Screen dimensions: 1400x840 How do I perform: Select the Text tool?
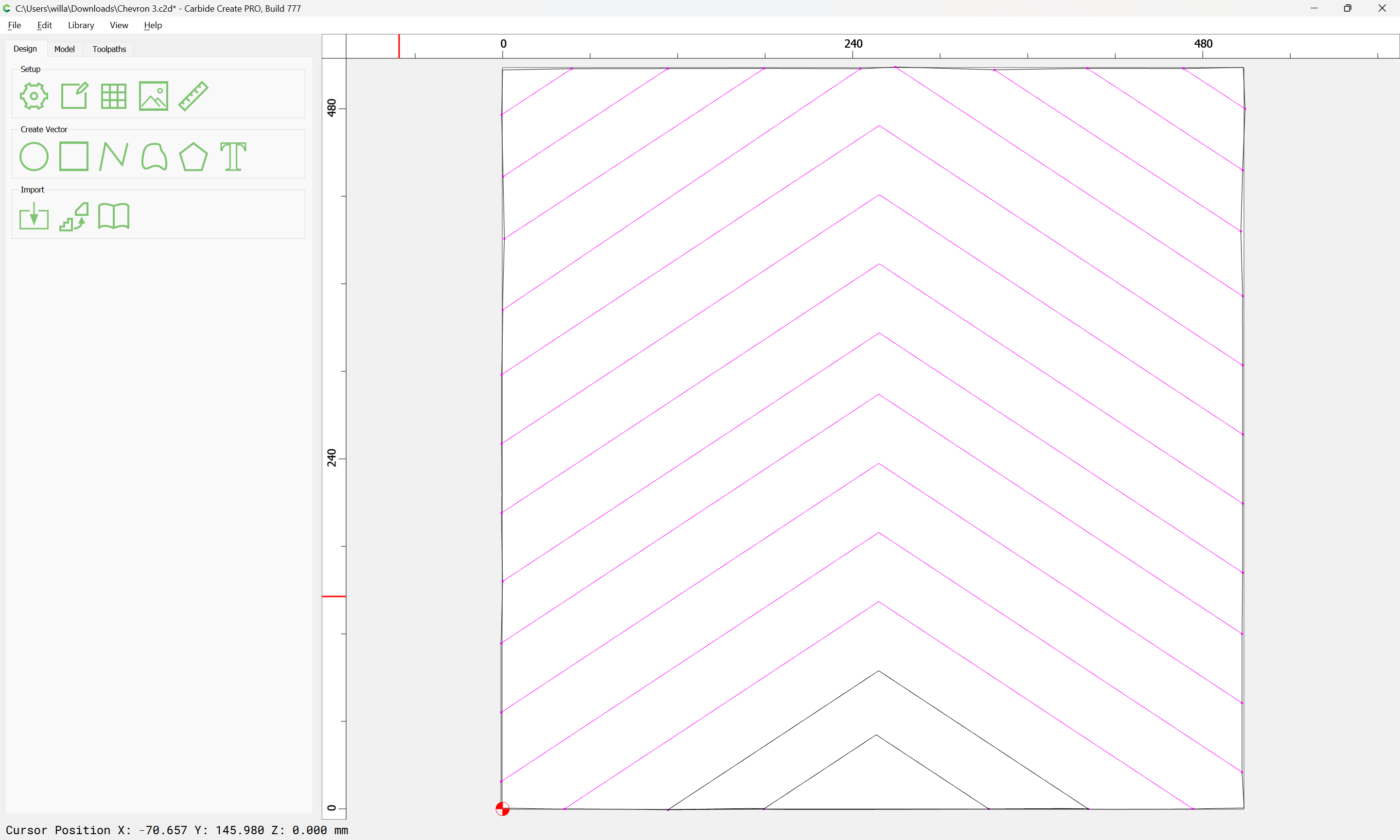coord(233,157)
